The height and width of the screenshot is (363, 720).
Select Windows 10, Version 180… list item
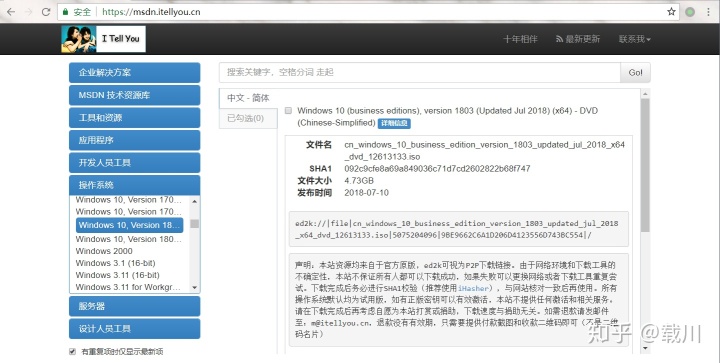[129, 239]
